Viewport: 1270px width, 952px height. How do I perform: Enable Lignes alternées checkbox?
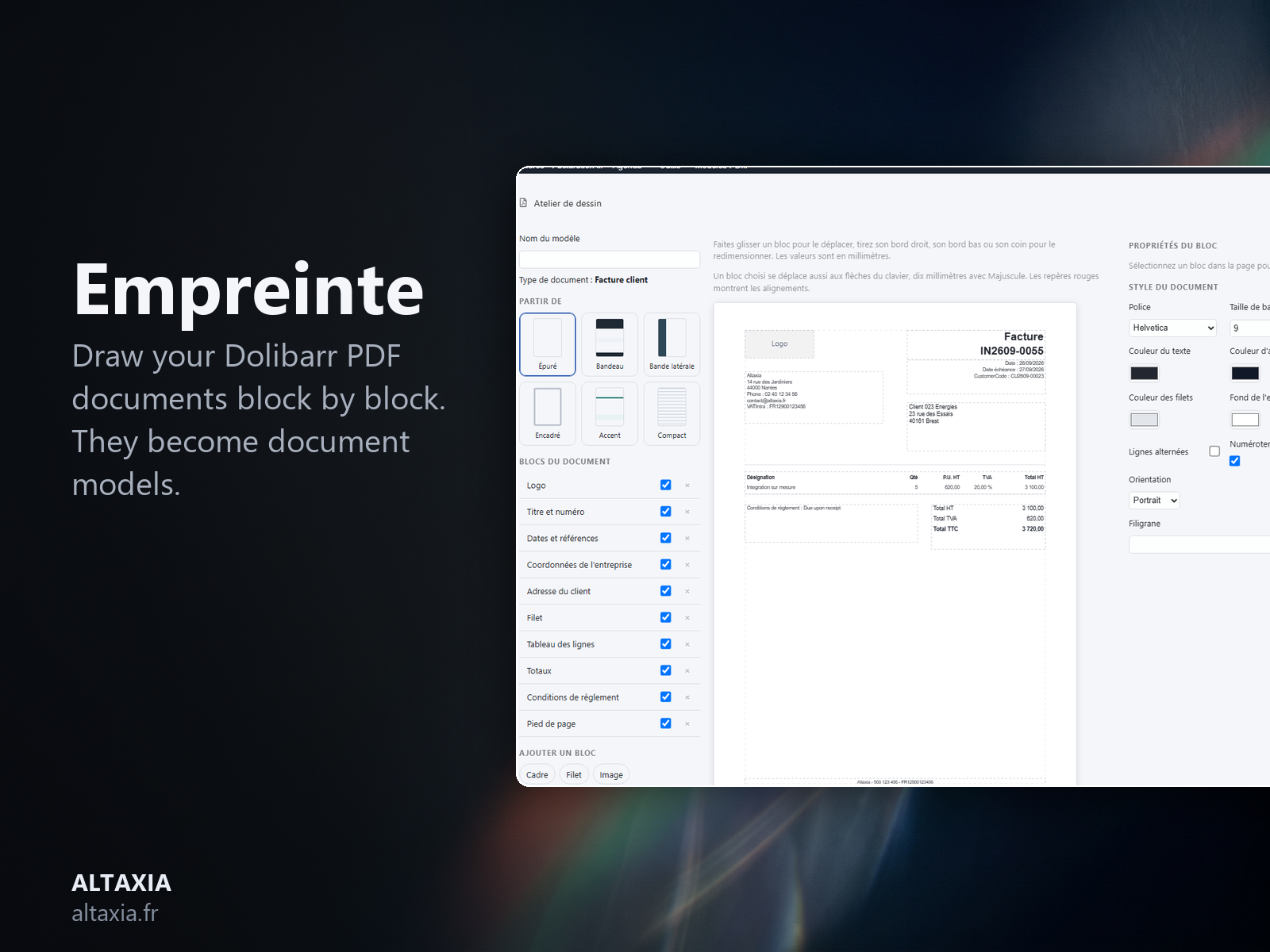[x=1214, y=451]
